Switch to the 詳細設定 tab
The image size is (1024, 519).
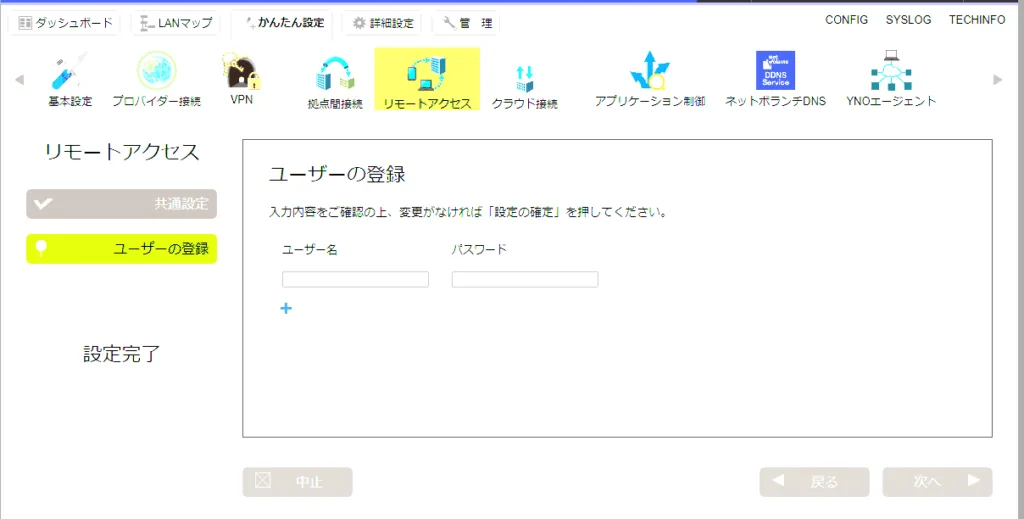(383, 23)
